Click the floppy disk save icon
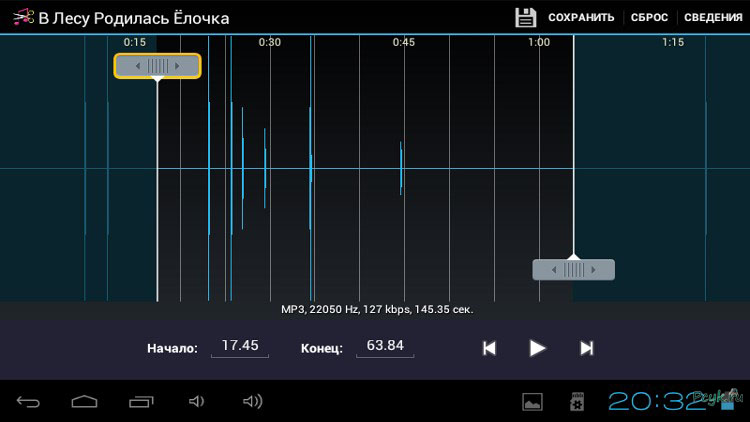This screenshot has height=422, width=750. pyautogui.click(x=525, y=18)
